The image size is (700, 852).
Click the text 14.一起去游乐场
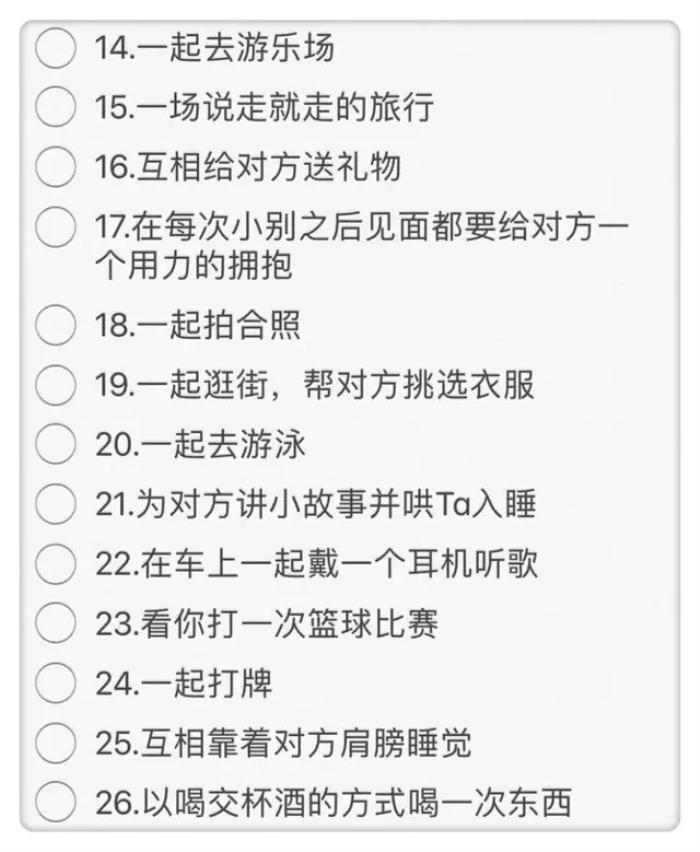point(214,47)
